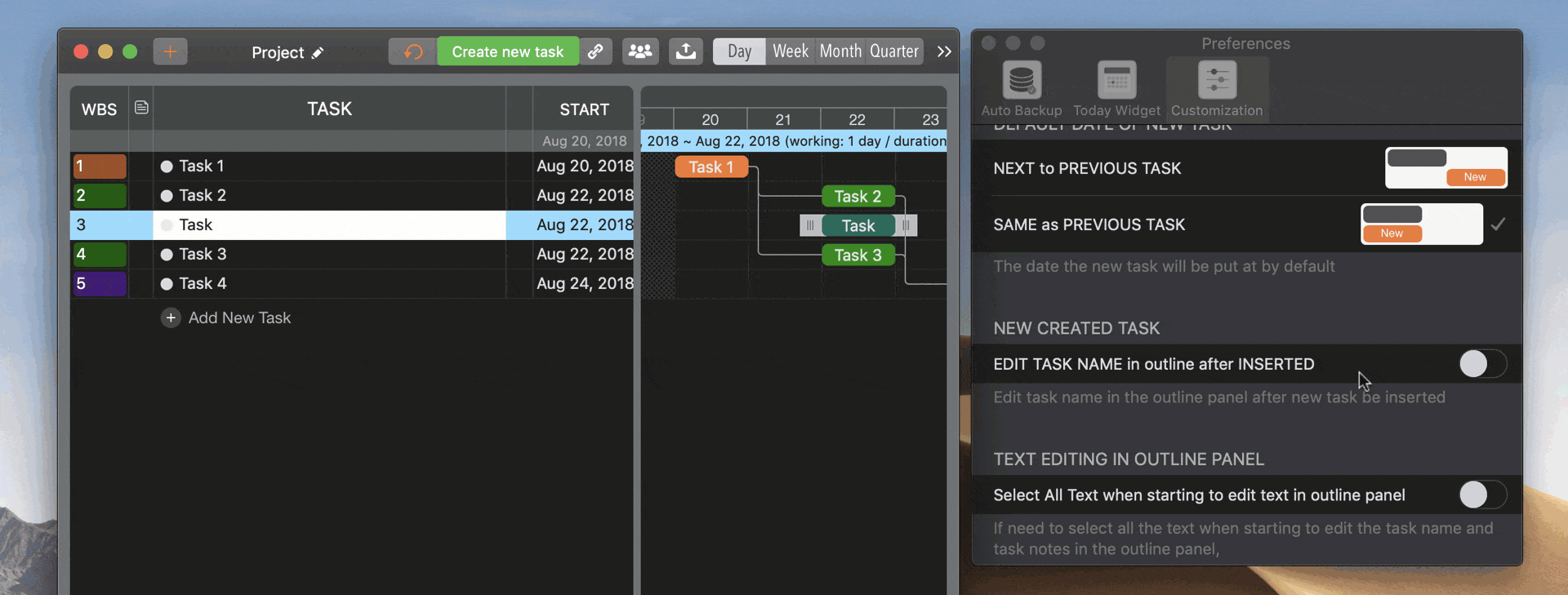Image resolution: width=1568 pixels, height=595 pixels.
Task: Choose the Next to Previous Task option
Action: pos(1445,168)
